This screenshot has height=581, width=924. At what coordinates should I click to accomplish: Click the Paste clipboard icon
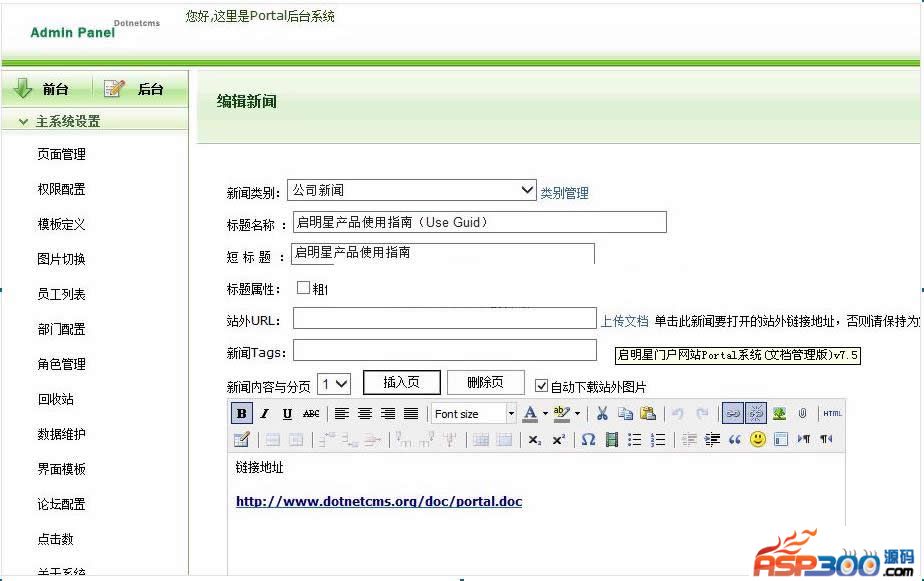648,414
